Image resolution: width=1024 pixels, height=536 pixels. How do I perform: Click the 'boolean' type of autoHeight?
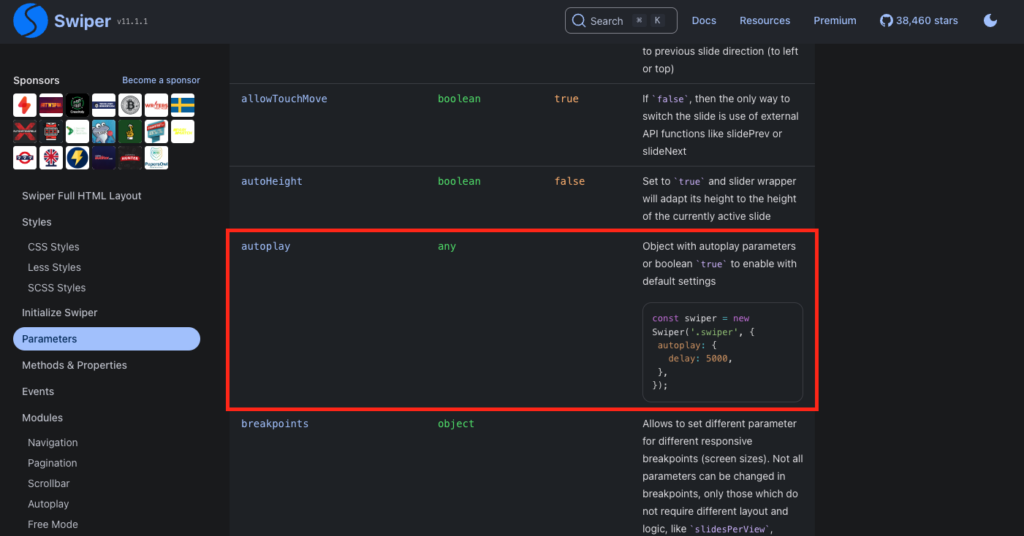coord(459,181)
